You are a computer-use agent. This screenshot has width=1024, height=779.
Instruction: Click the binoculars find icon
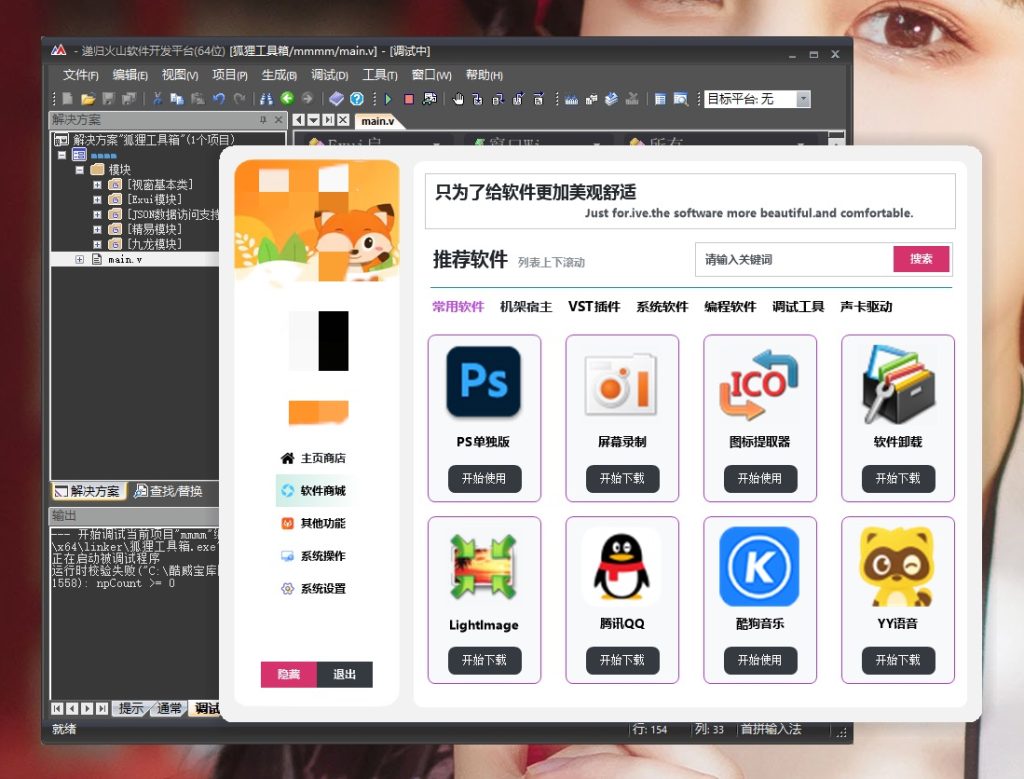click(266, 99)
